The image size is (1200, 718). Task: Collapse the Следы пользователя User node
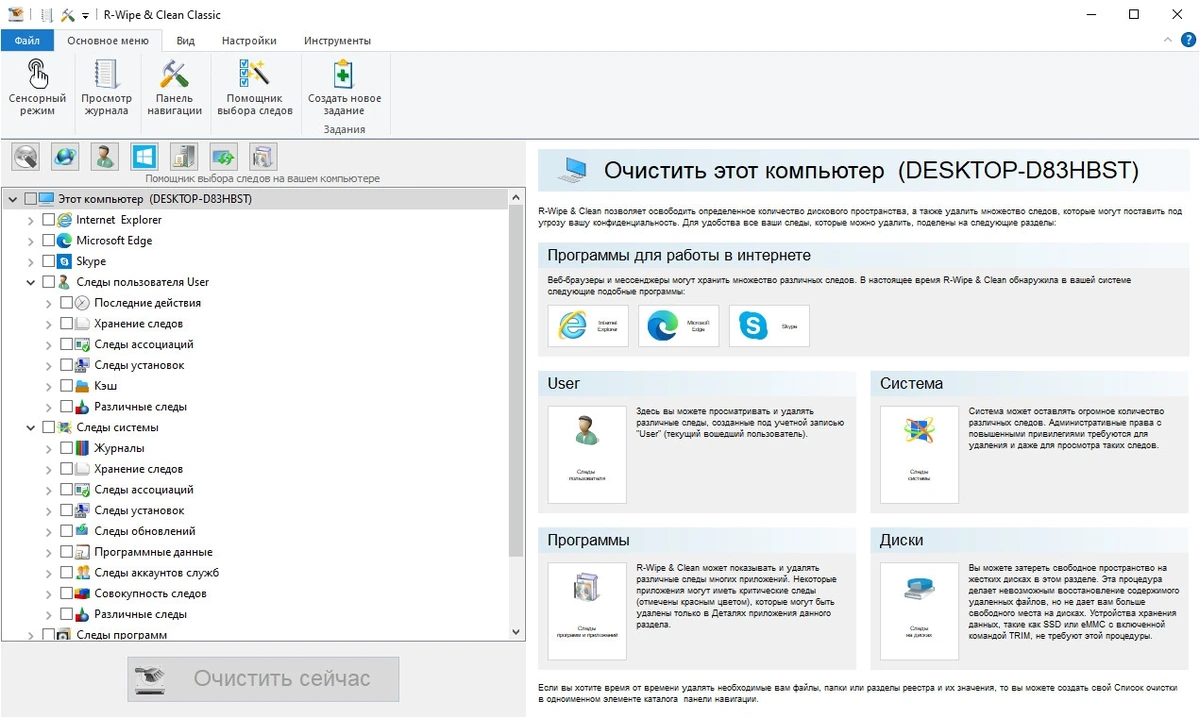point(31,282)
